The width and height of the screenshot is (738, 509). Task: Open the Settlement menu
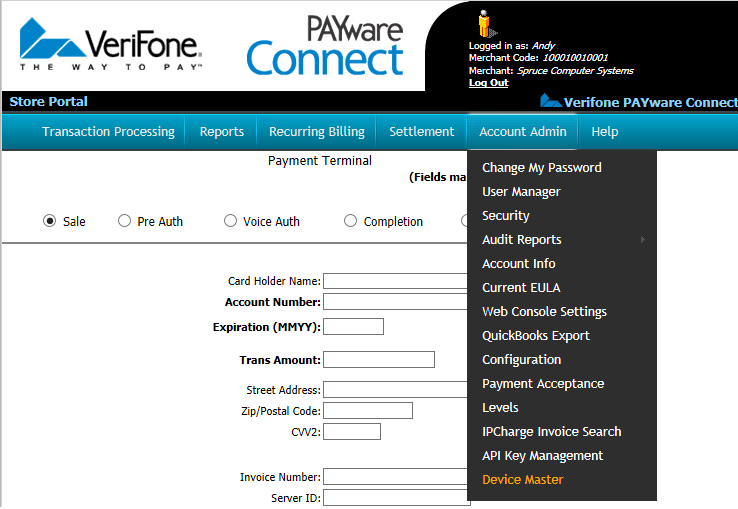422,131
